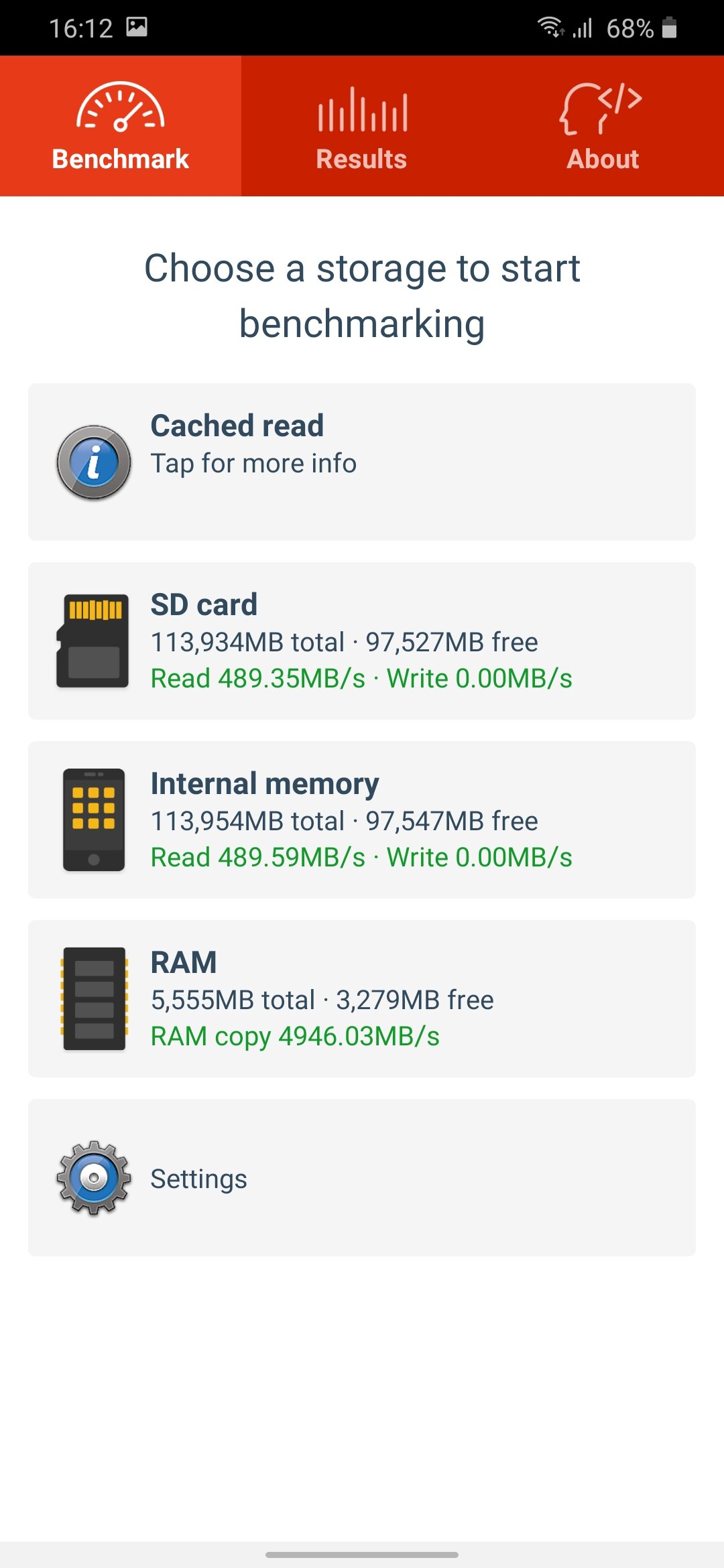Image resolution: width=724 pixels, height=1568 pixels.
Task: Tap the bar chart Results icon
Action: [362, 109]
